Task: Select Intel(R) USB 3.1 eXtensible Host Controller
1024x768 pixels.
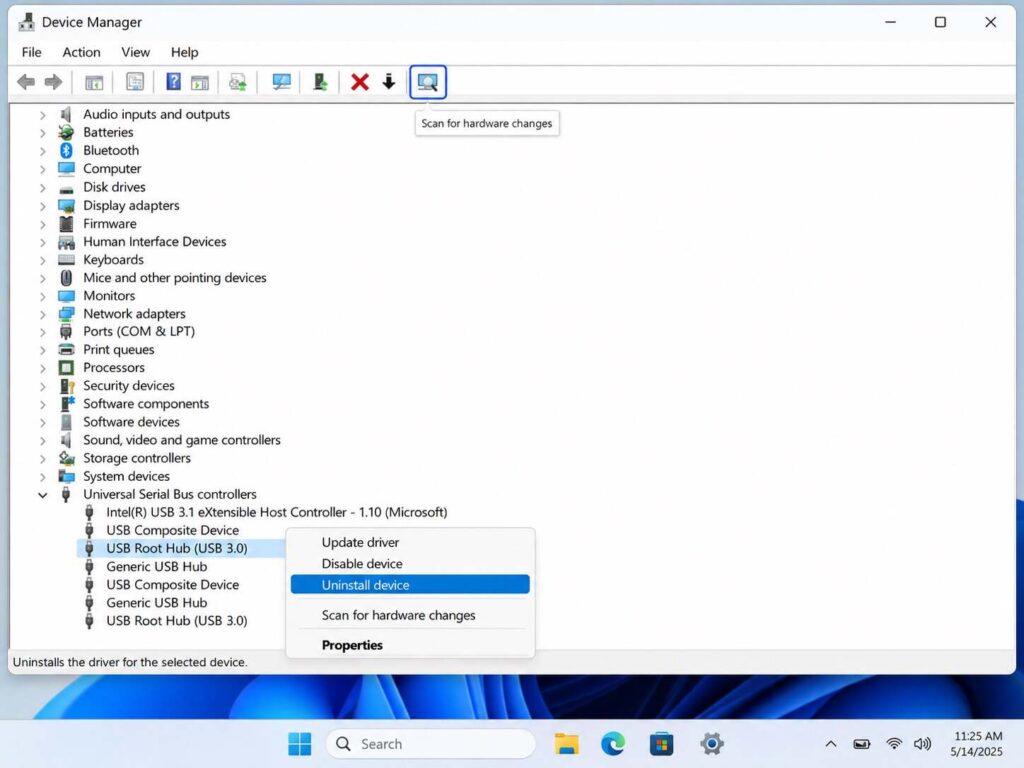Action: 277,512
